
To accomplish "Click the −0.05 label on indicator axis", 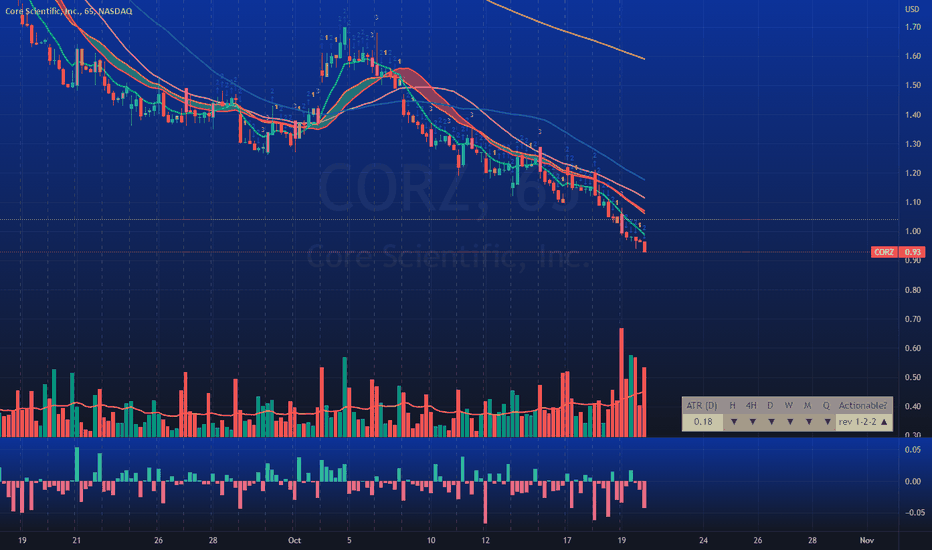I will (914, 513).
